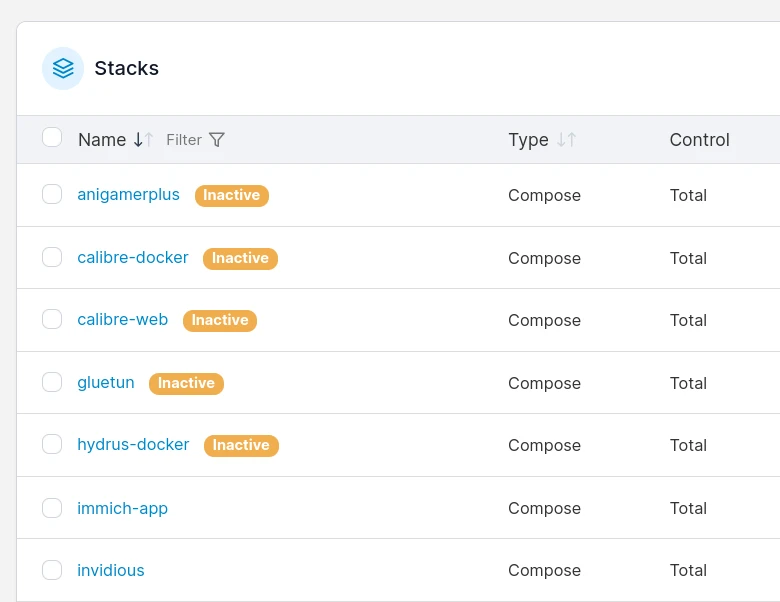Open the calibre-docker stack

pos(132,258)
